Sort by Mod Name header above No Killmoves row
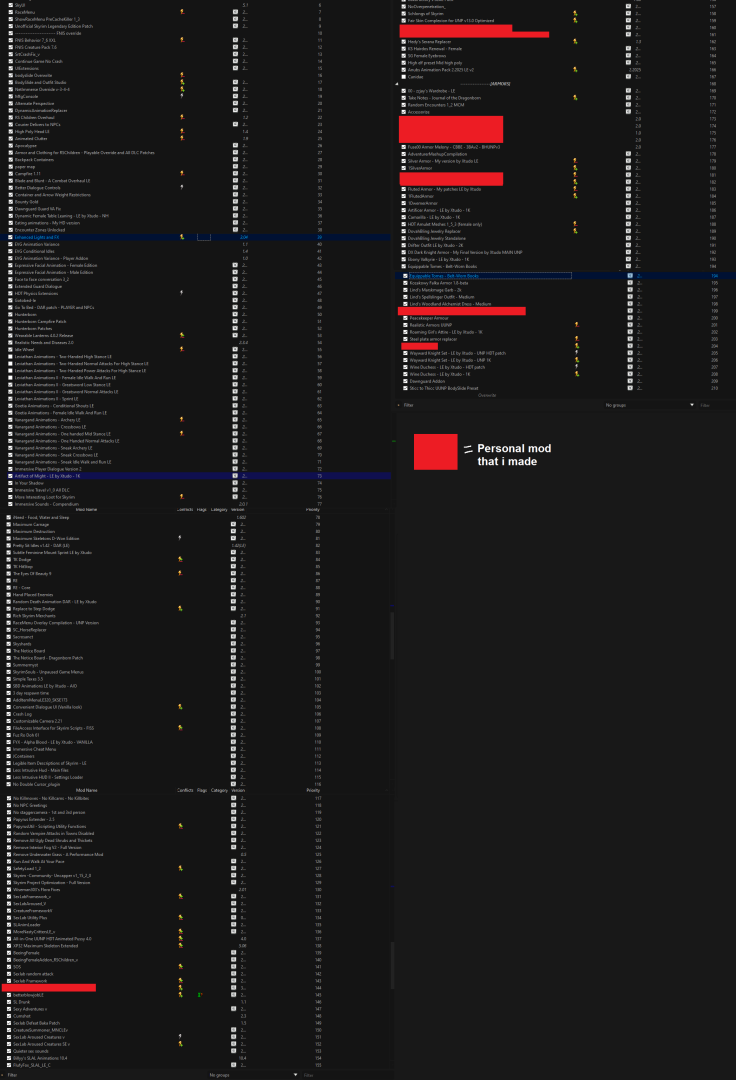This screenshot has width=736, height=1080. (x=87, y=790)
